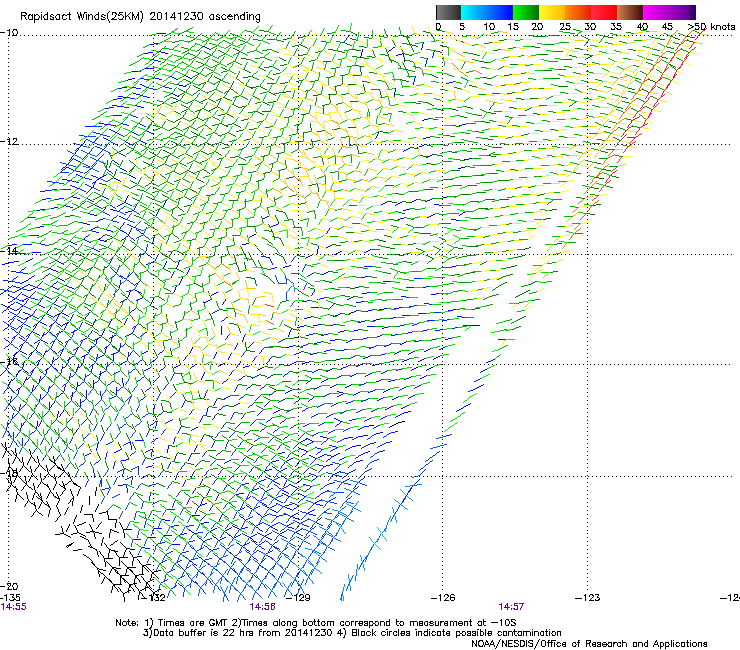Click the '-20' latitude axis label
Image resolution: width=740 pixels, height=650 pixels.
(9, 586)
